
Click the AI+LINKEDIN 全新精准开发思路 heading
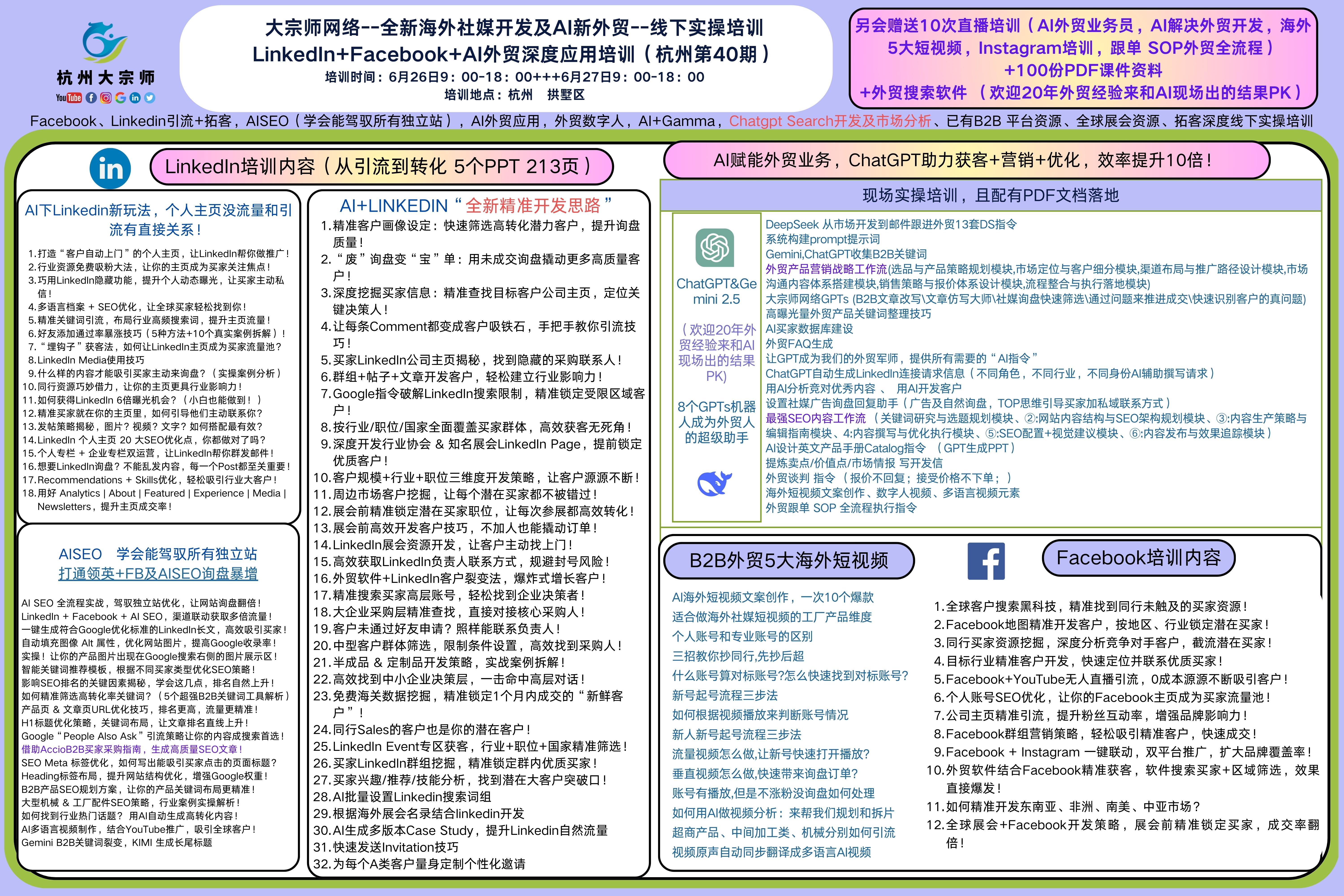[476, 206]
